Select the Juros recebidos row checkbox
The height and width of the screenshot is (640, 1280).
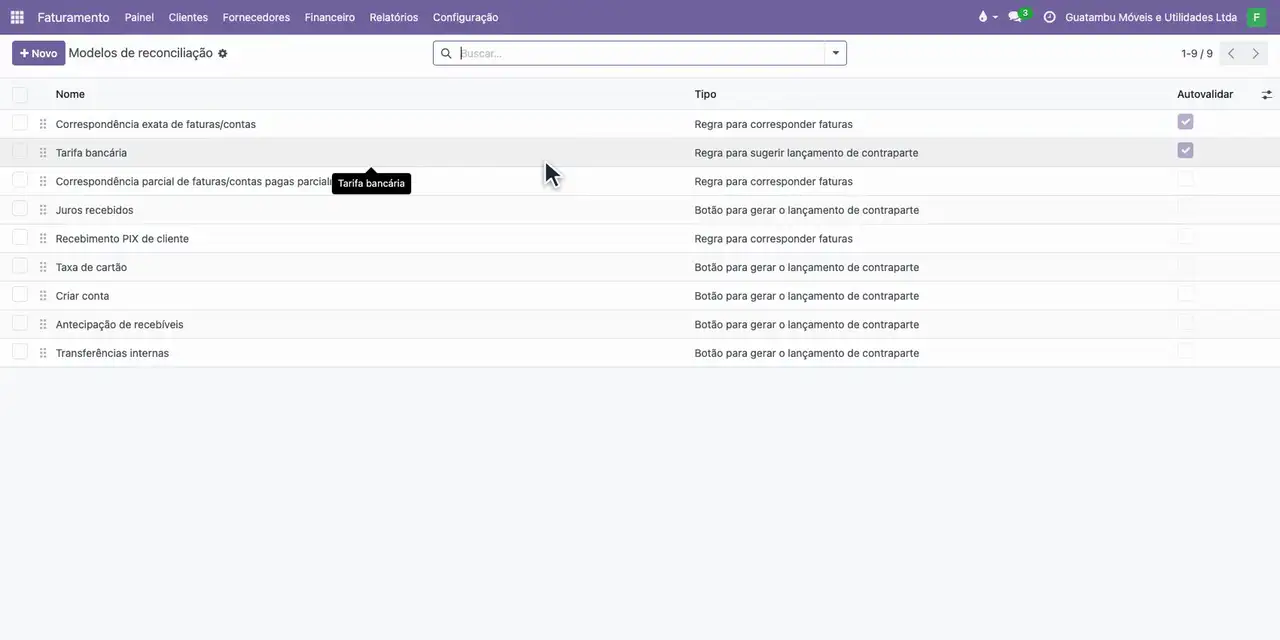point(20,208)
